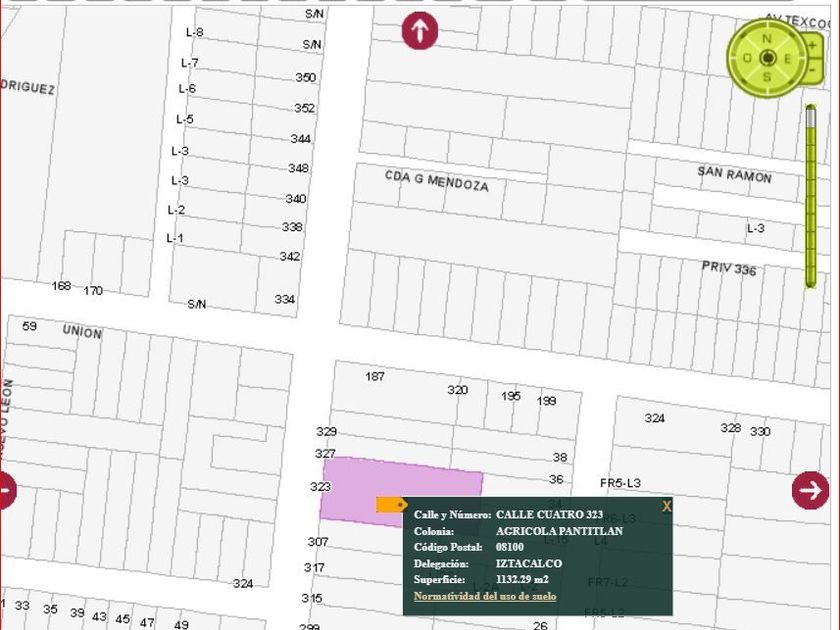Pan map west with left arrow
This screenshot has width=840, height=630.
coord(6,490)
